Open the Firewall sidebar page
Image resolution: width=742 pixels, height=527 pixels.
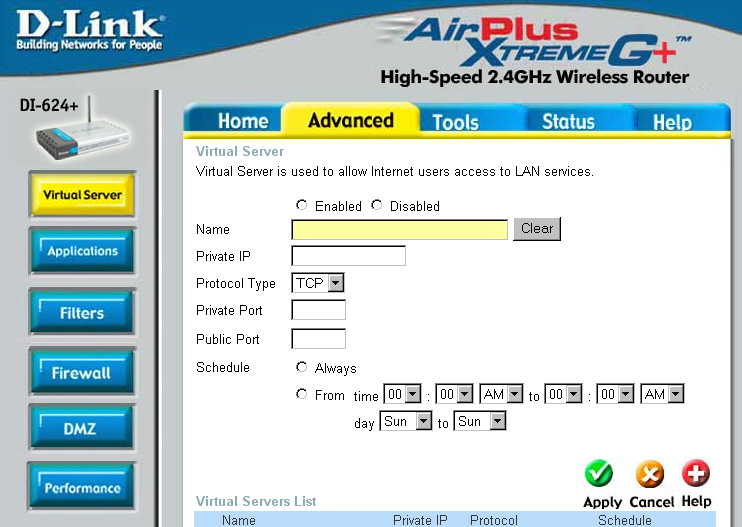(82, 372)
